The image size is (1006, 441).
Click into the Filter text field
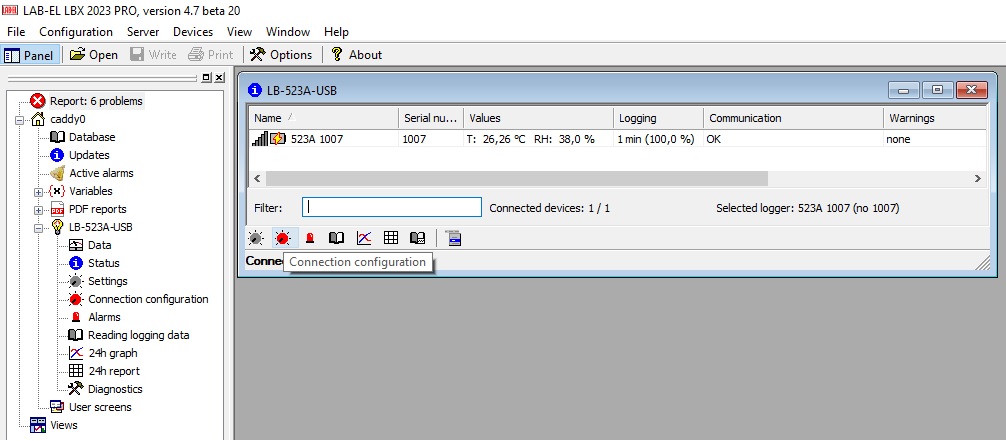pyautogui.click(x=392, y=207)
